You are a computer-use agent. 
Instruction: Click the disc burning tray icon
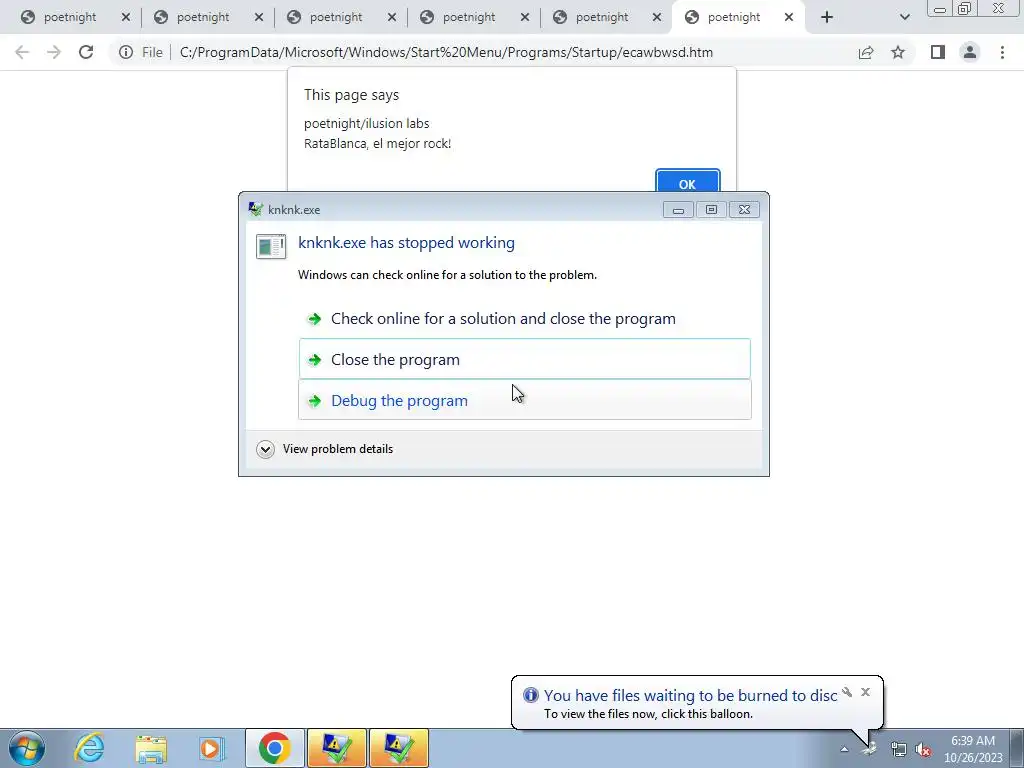869,748
